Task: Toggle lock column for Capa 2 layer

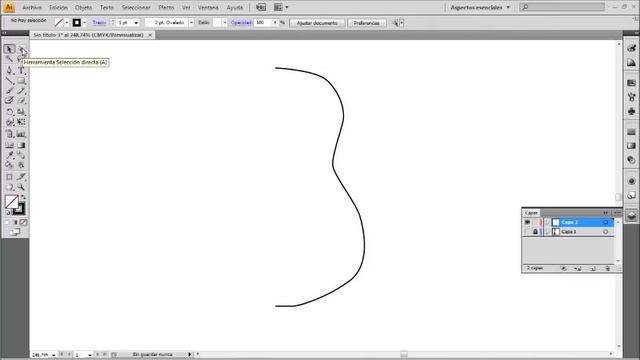Action: click(x=535, y=222)
